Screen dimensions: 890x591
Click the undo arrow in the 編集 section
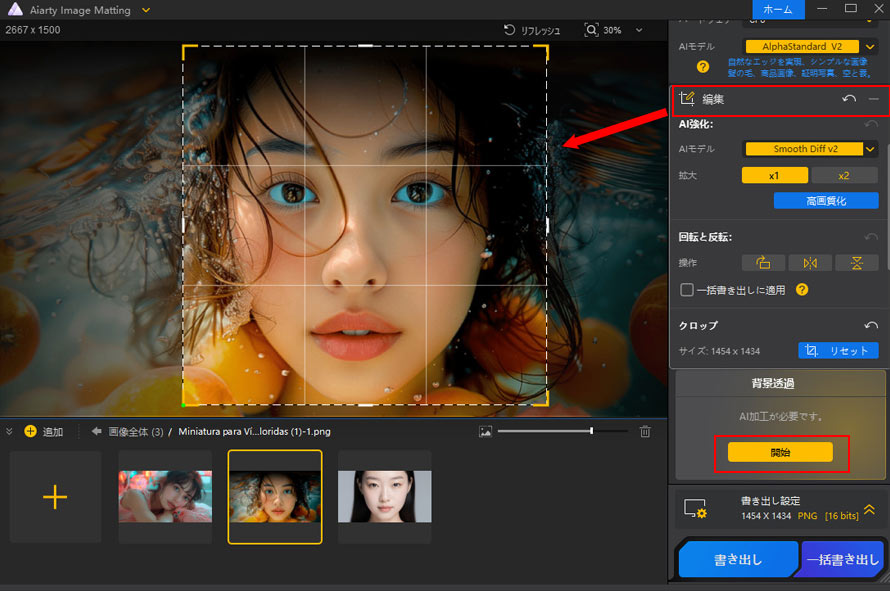[849, 99]
